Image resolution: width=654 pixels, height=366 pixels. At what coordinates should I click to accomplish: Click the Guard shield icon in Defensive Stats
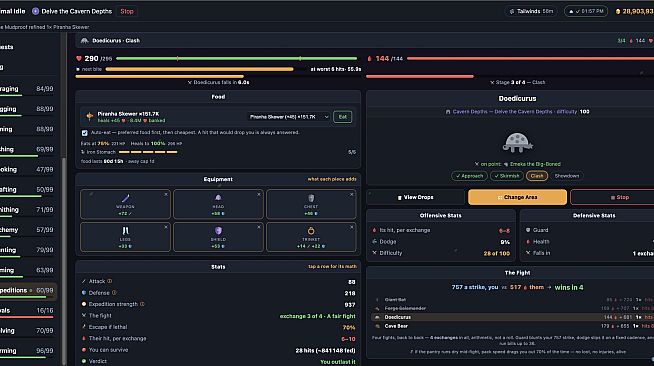528,230
